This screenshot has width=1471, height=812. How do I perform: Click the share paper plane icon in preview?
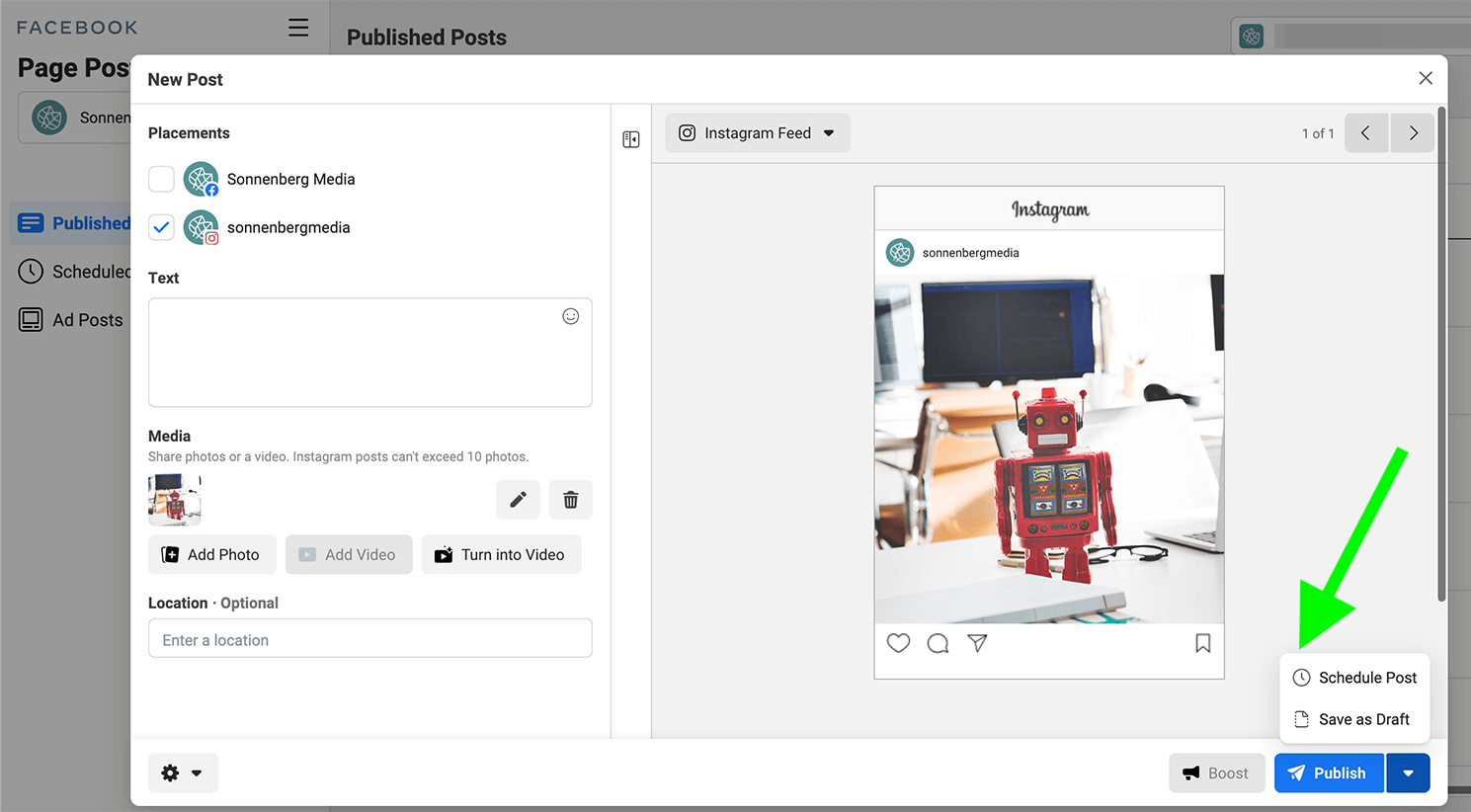tap(977, 643)
